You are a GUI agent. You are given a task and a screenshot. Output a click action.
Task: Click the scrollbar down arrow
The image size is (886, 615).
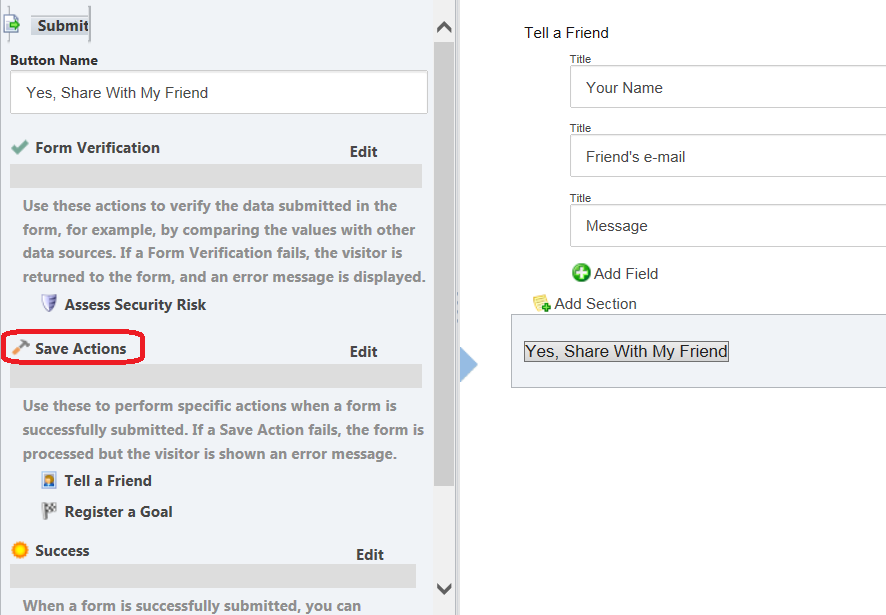point(444,588)
